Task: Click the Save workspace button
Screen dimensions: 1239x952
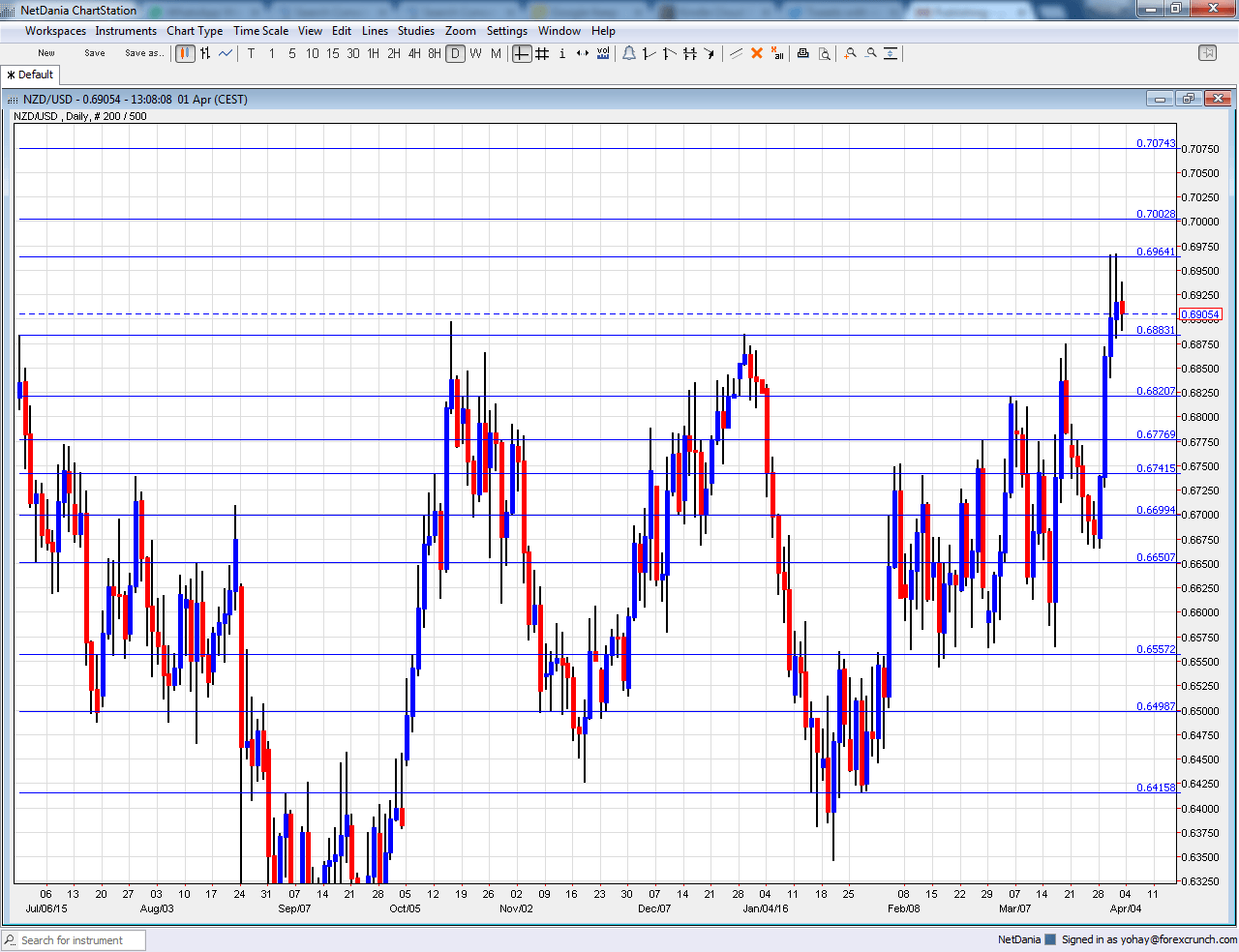Action: (x=94, y=53)
